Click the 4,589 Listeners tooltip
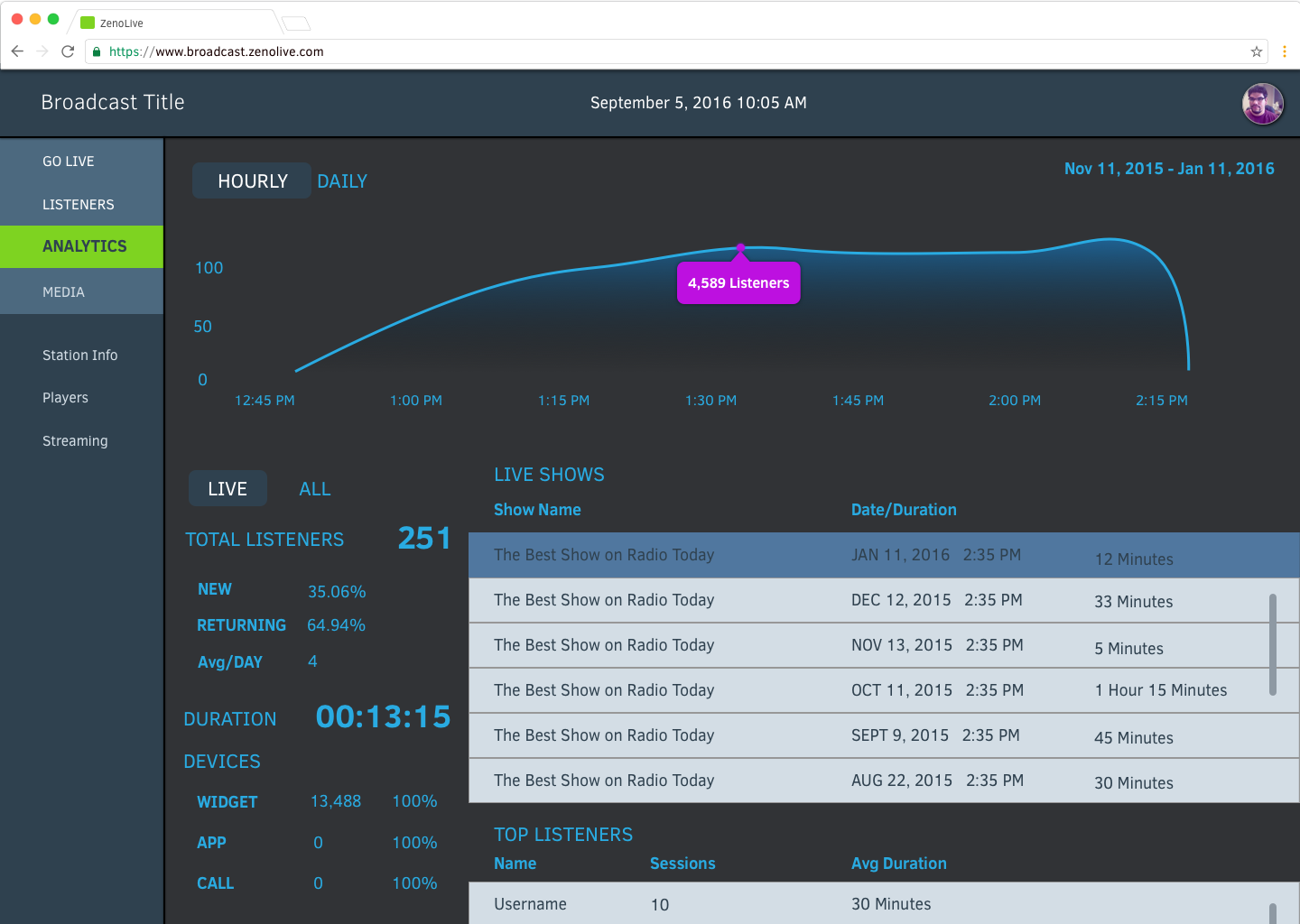This screenshot has height=924, width=1300. tap(738, 283)
